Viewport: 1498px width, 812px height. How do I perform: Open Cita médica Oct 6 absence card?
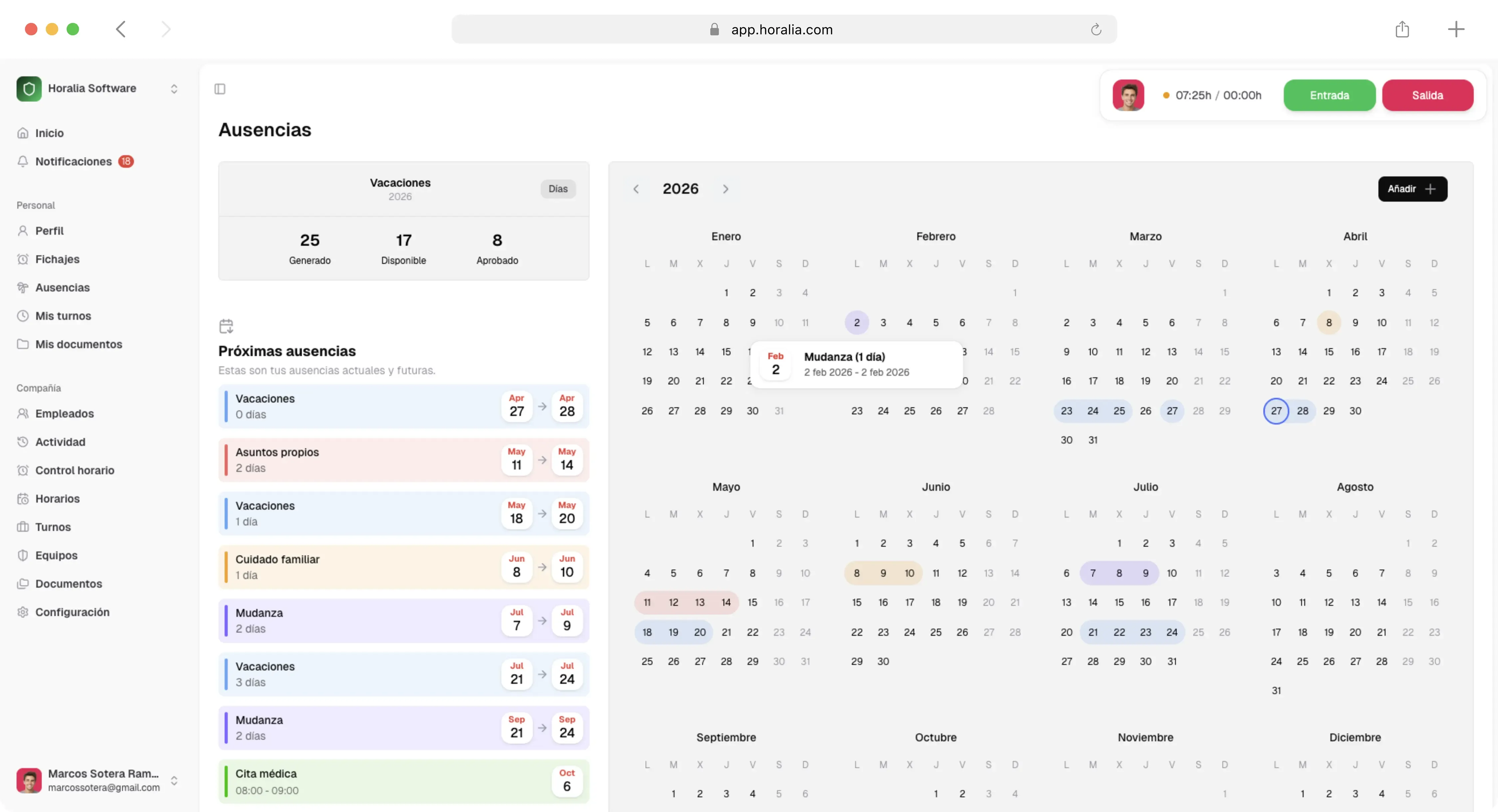pyautogui.click(x=403, y=782)
